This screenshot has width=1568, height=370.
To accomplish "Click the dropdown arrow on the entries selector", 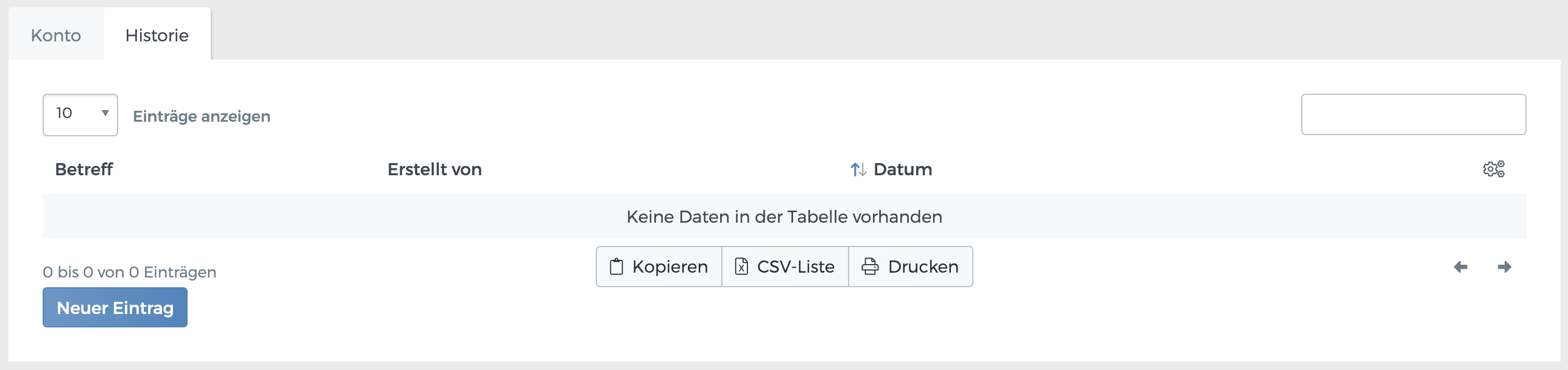I will (x=105, y=114).
